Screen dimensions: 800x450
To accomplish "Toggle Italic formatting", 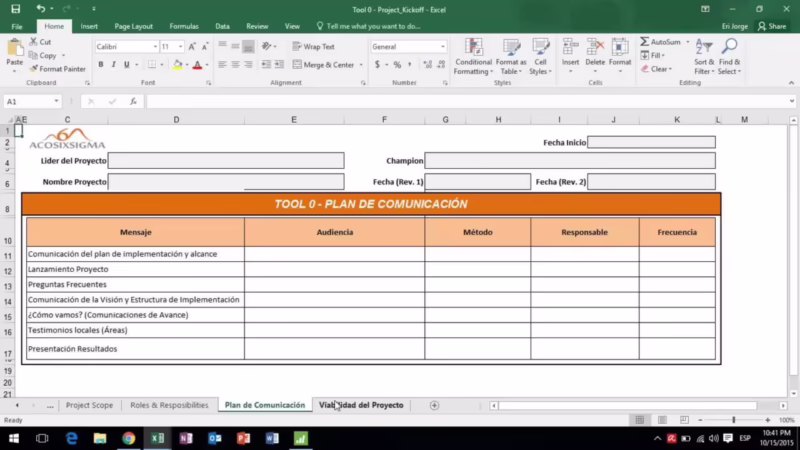I will [113, 65].
